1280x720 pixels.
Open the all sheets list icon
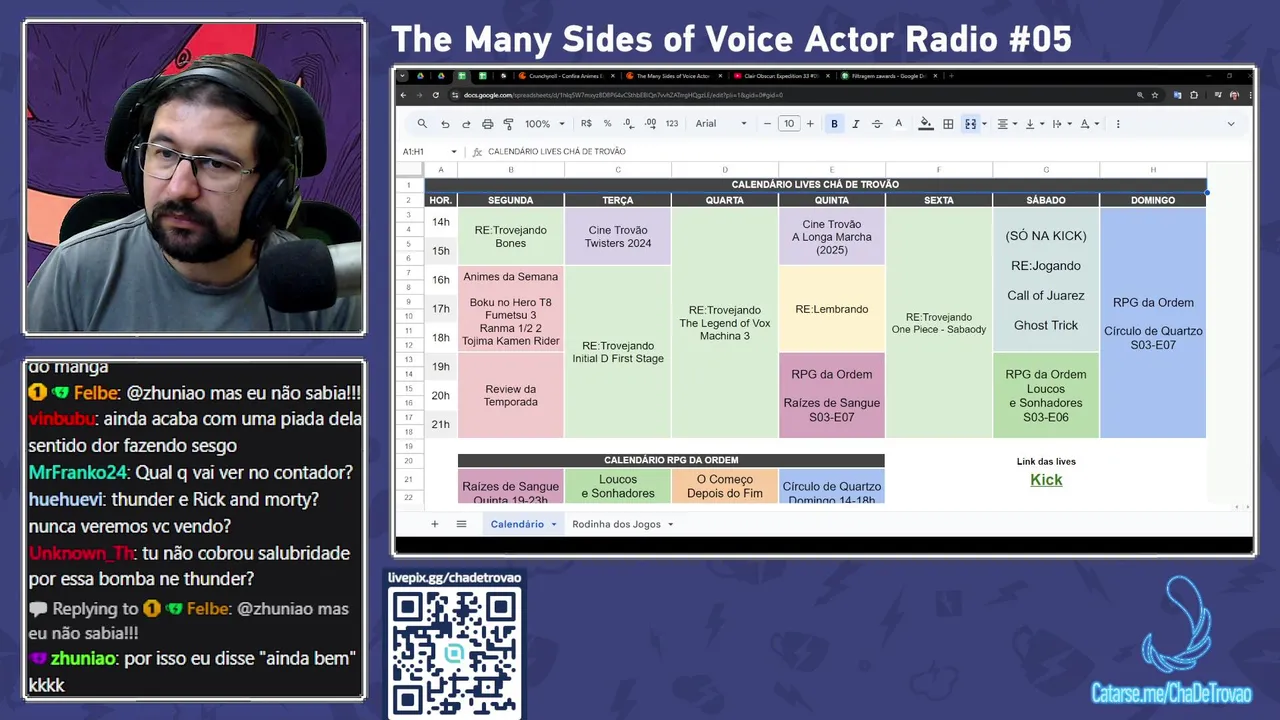pos(461,524)
